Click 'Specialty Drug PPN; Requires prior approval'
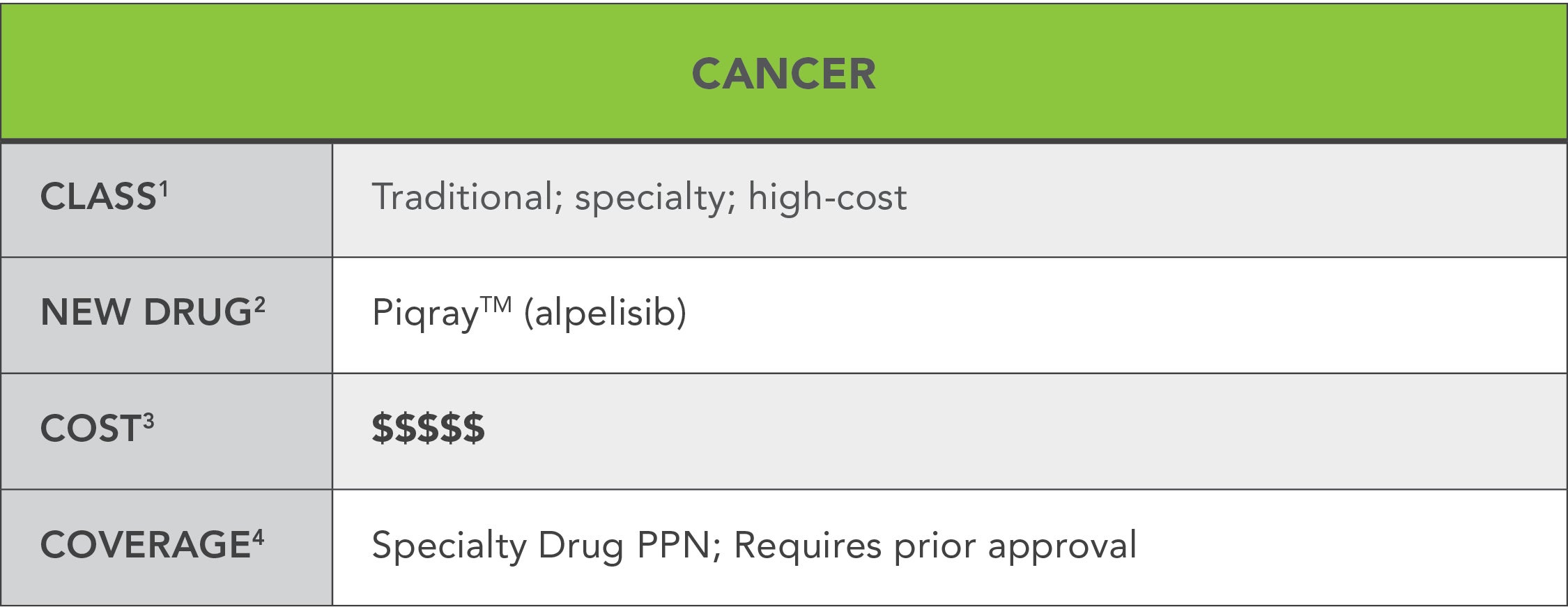 pos(754,545)
